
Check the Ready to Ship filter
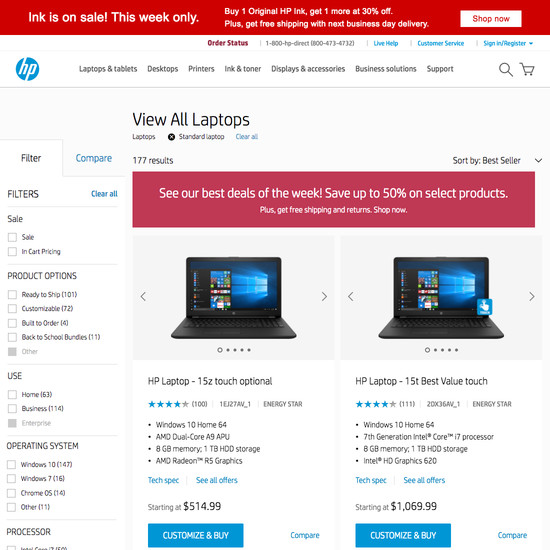(12, 294)
